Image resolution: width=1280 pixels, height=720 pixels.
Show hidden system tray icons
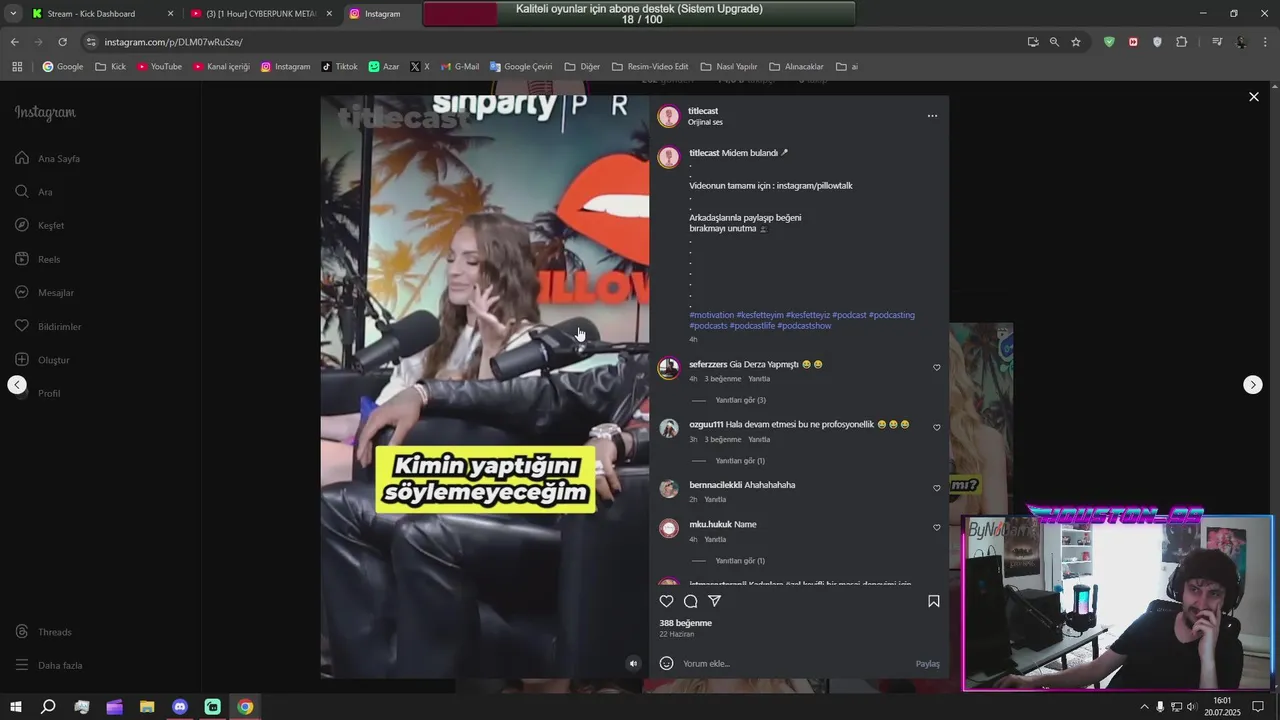[x=1144, y=707]
